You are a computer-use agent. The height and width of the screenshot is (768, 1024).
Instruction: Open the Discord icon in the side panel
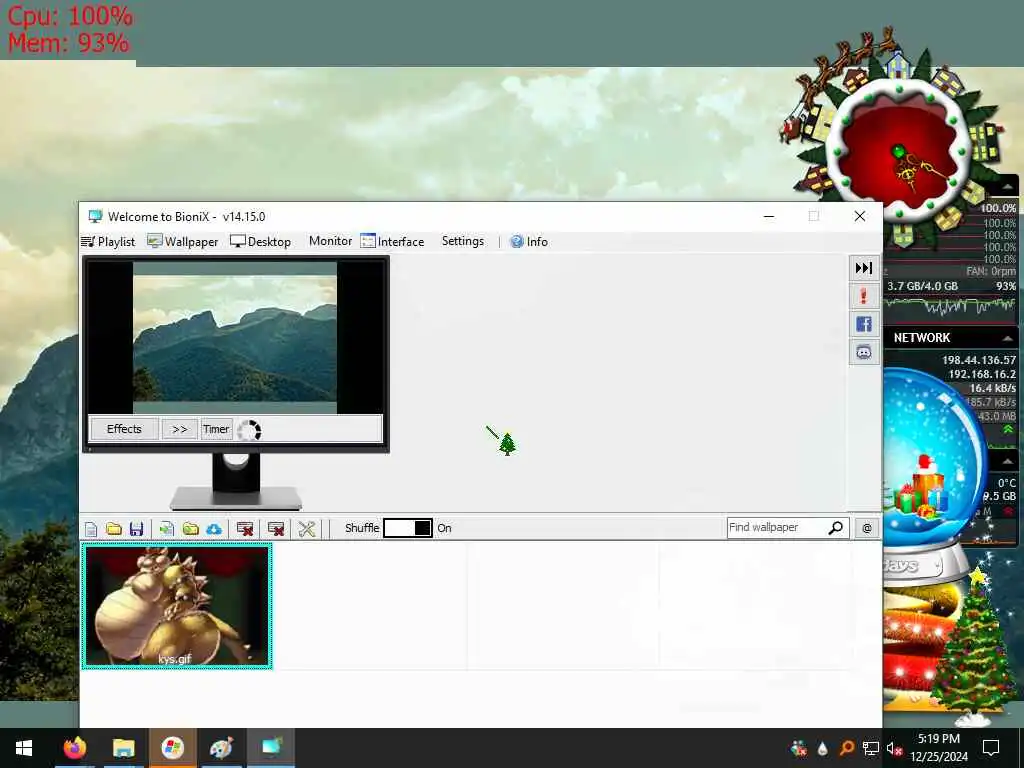[x=863, y=353]
